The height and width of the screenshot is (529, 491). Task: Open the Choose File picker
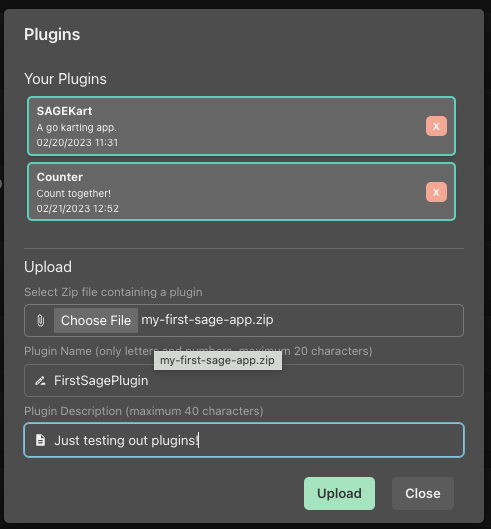click(96, 321)
